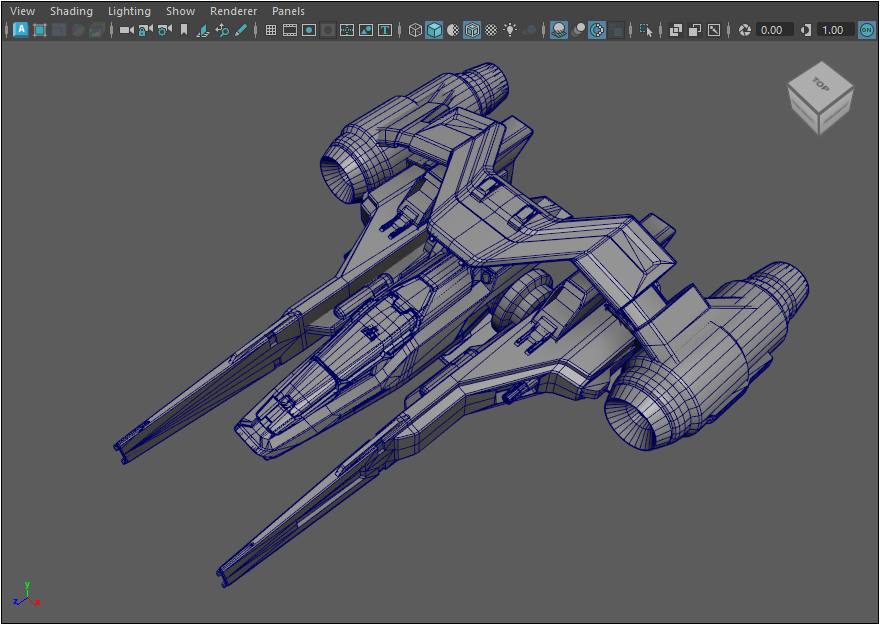880x625 pixels.
Task: Toggle the Film Gate overlay
Action: tap(290, 30)
